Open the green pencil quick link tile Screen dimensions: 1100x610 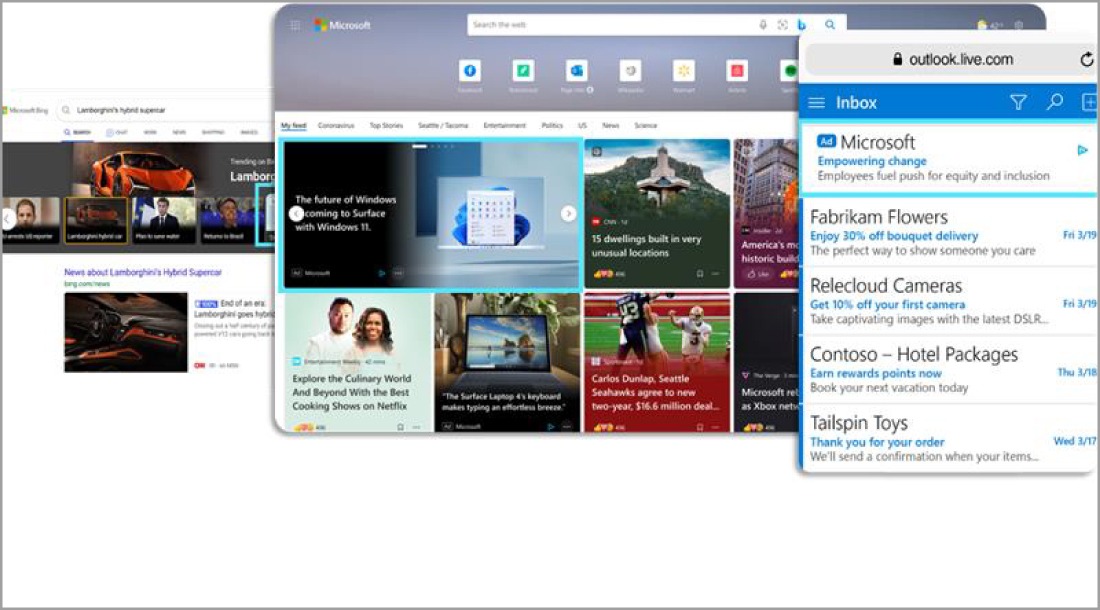[523, 71]
